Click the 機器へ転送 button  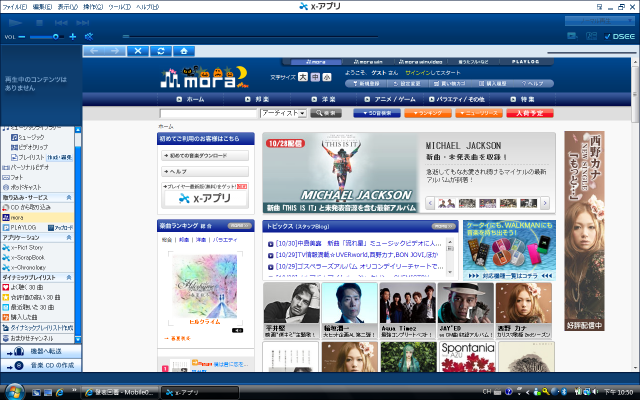point(41,351)
